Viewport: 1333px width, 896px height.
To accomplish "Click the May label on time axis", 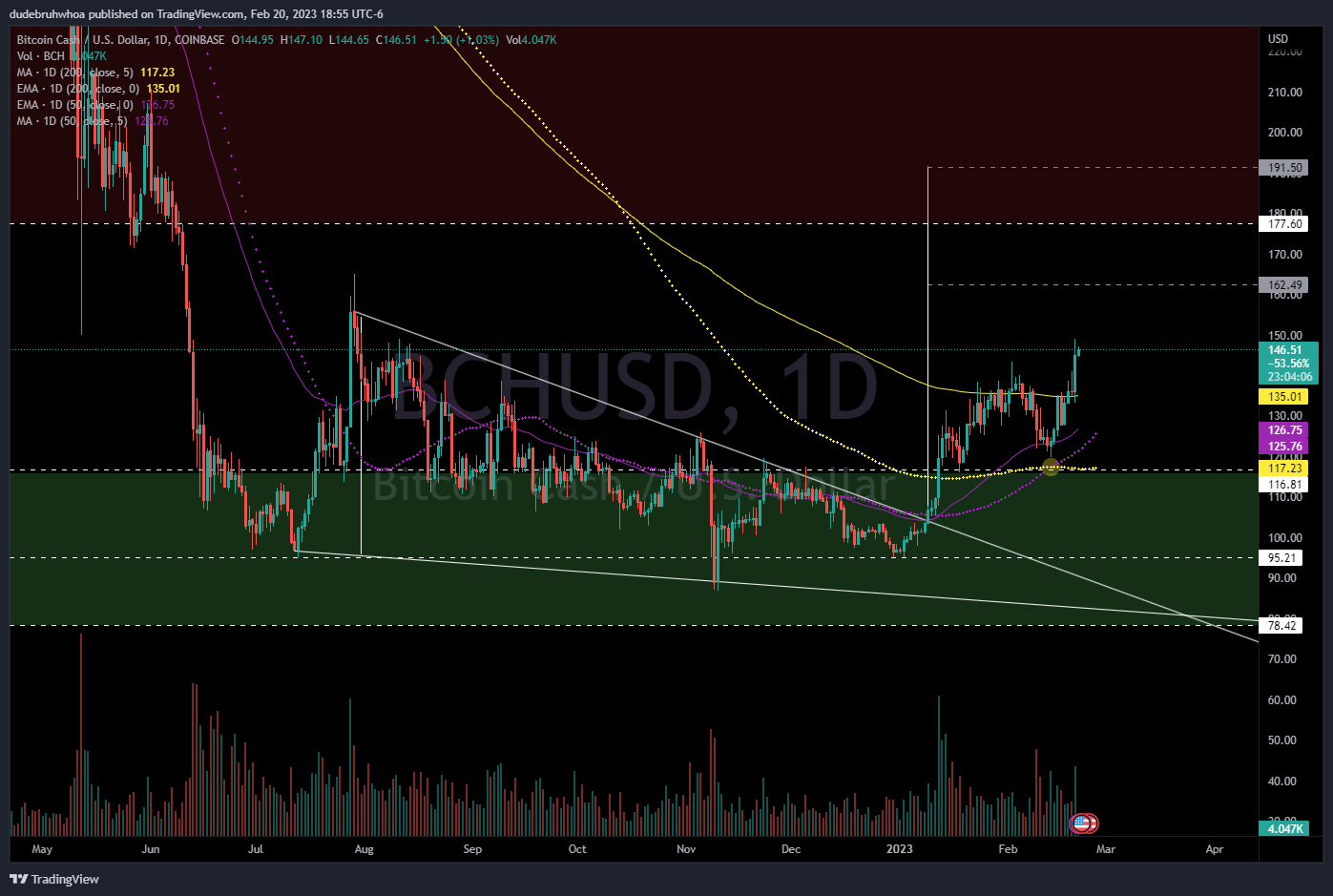I will [x=42, y=849].
